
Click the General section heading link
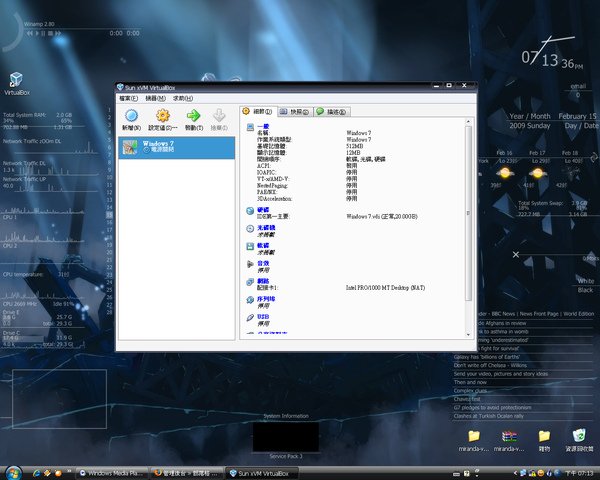click(x=263, y=126)
